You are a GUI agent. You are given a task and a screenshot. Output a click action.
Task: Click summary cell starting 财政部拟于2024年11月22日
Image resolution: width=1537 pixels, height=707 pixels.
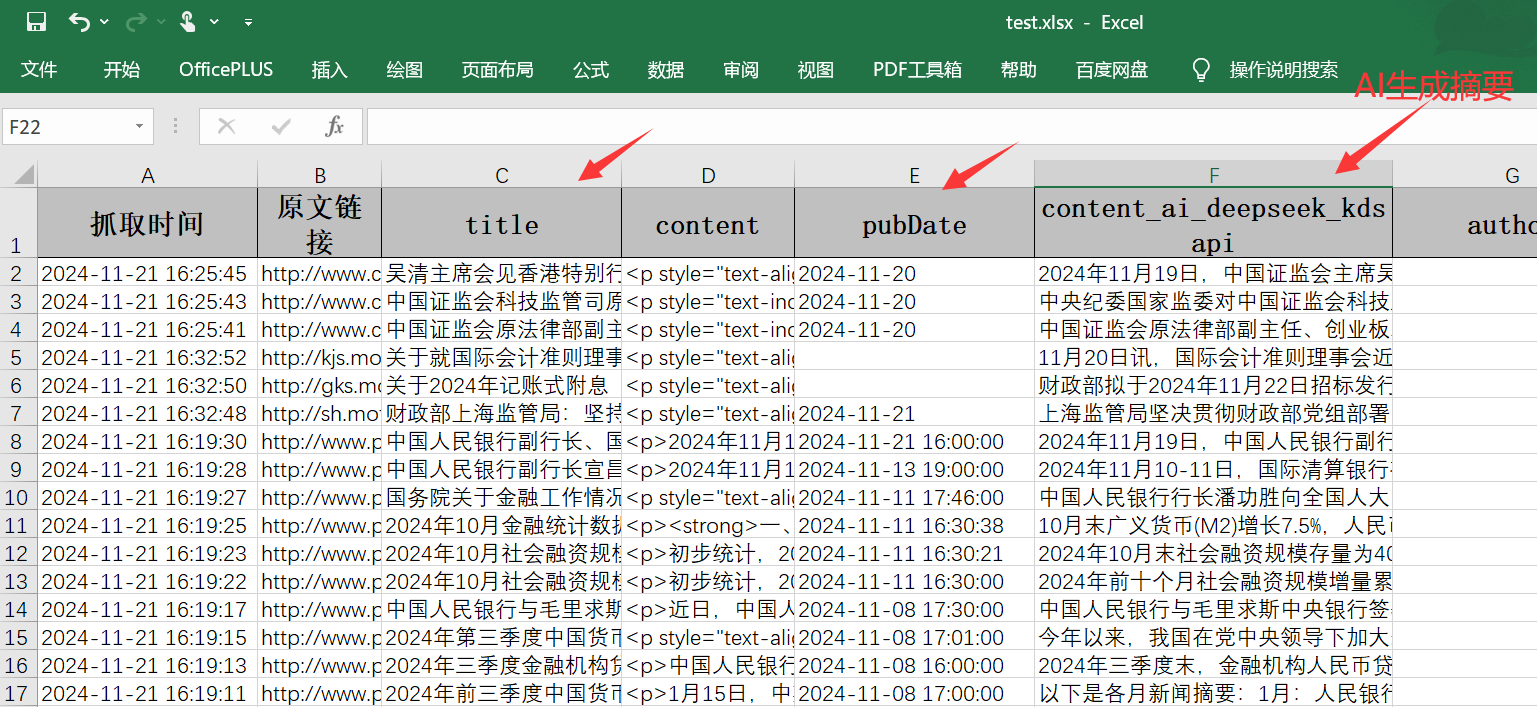[1213, 385]
